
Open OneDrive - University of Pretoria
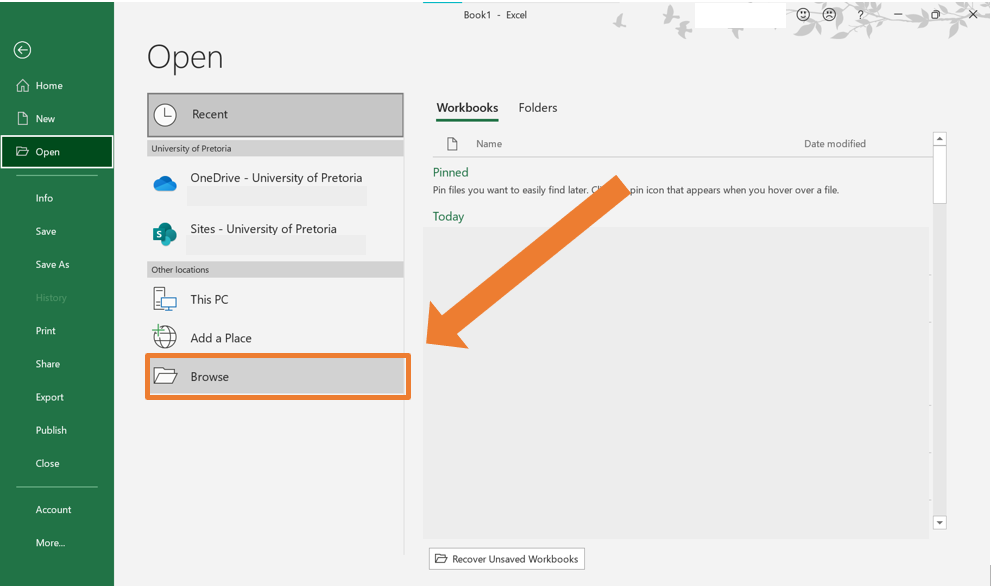[x=275, y=183]
